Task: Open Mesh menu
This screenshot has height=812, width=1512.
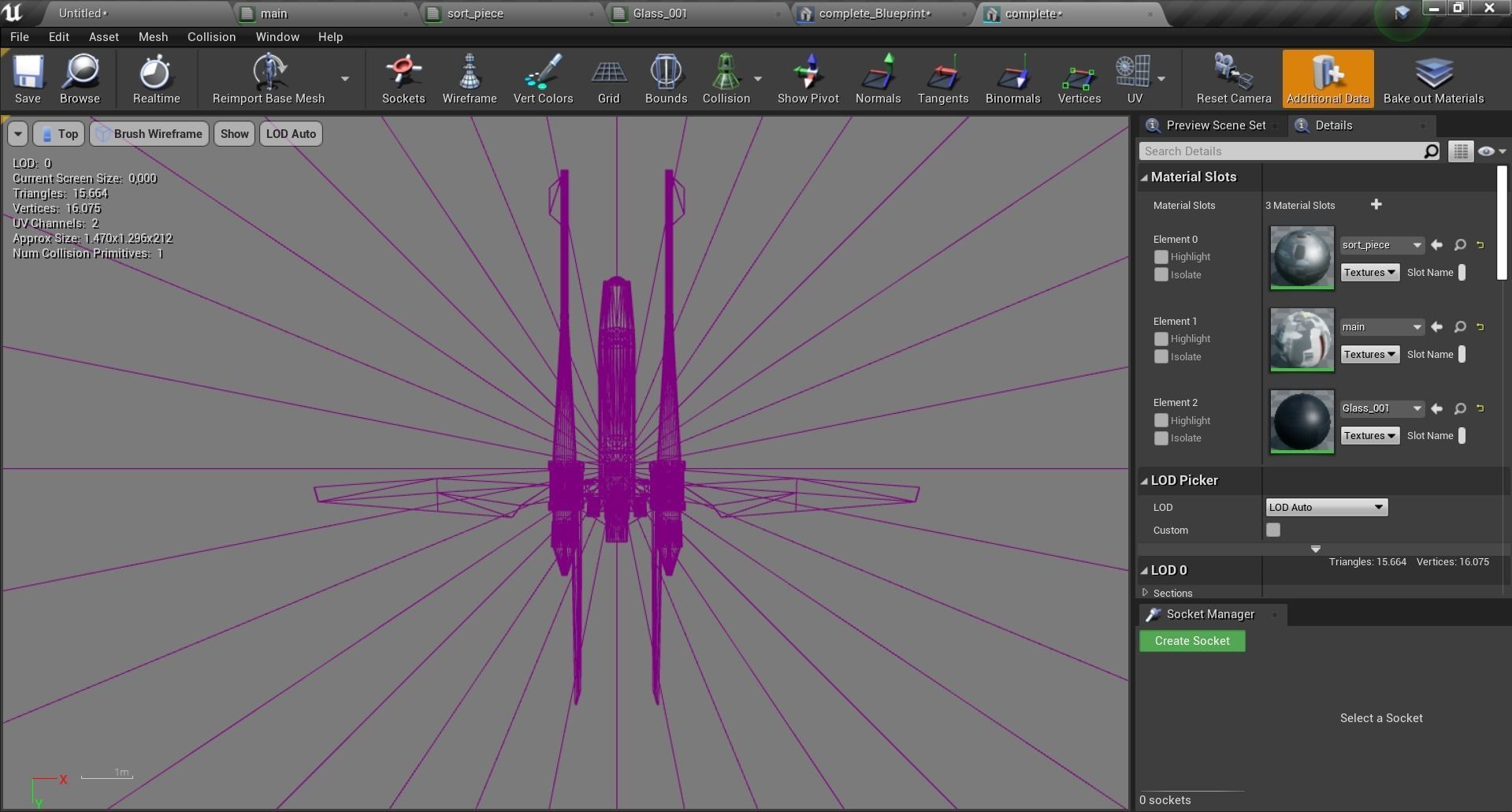Action: pos(153,37)
